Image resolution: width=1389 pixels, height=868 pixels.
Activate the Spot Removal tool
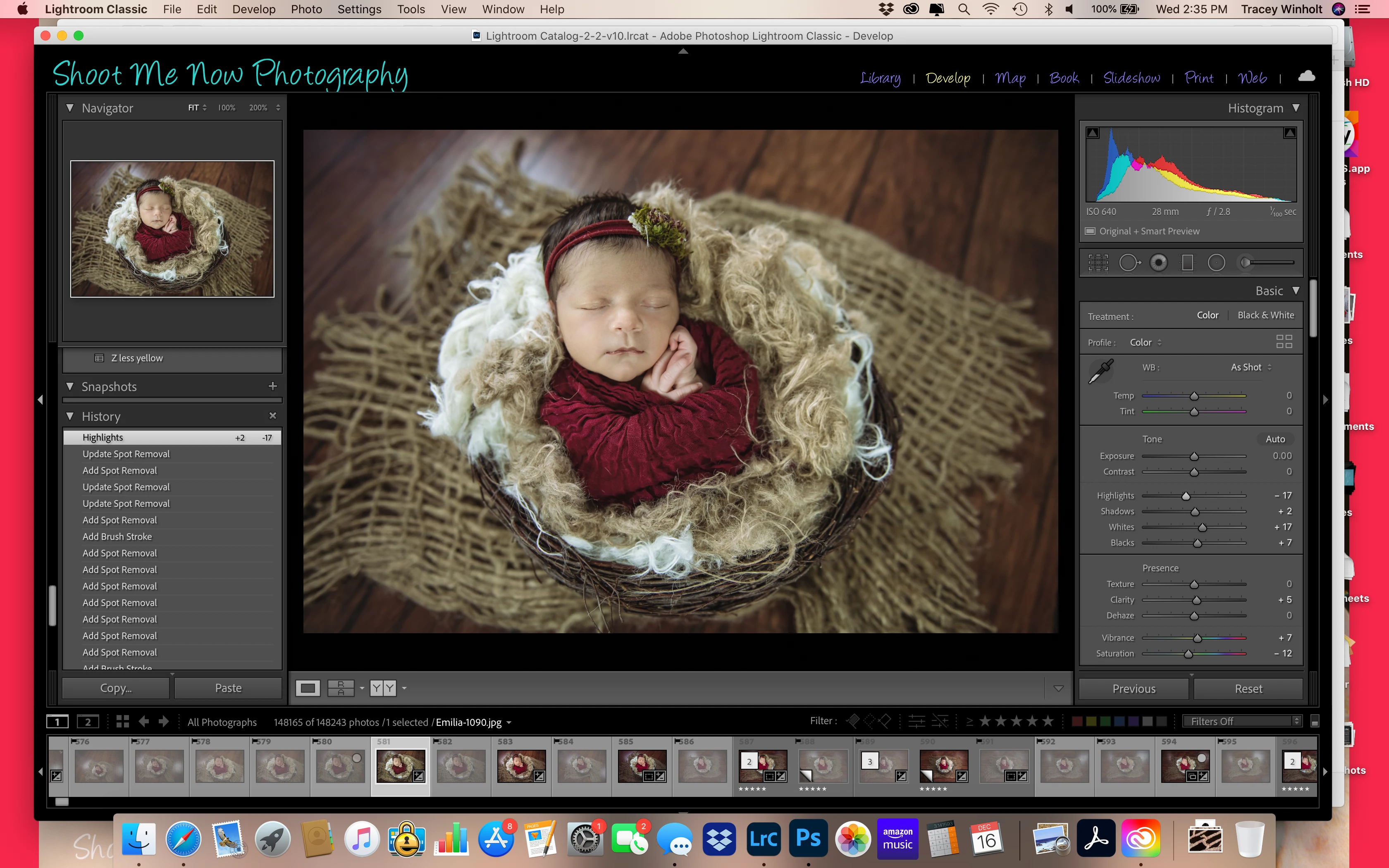(1129, 263)
